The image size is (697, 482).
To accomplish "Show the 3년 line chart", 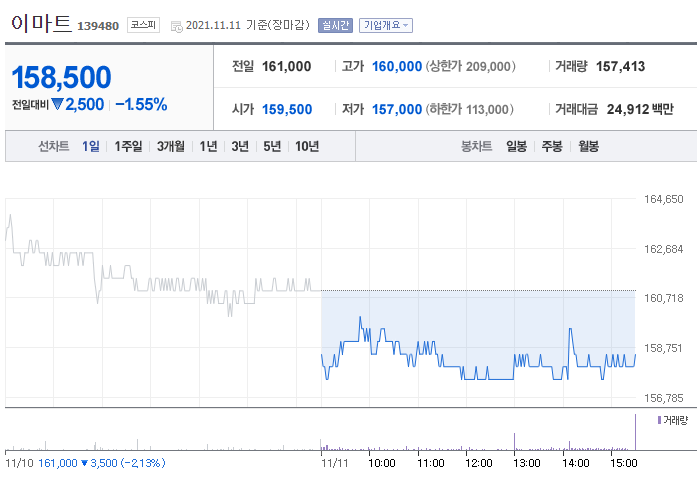I will pyautogui.click(x=240, y=146).
